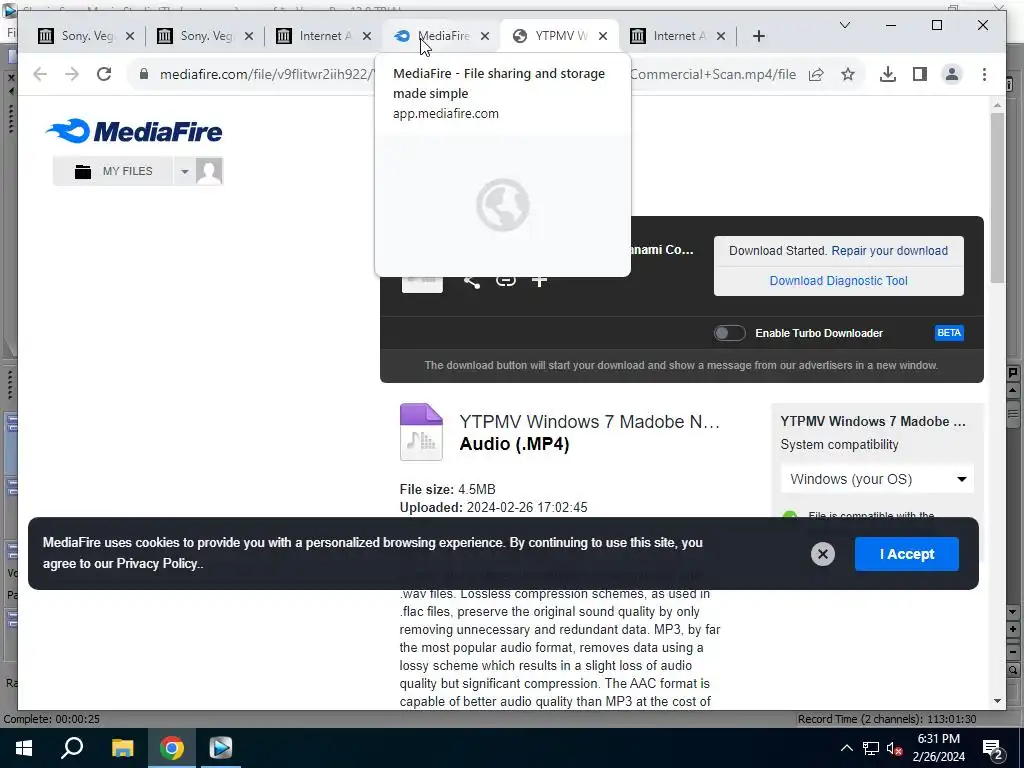Enable the Turbo Downloader toggle
The image size is (1024, 768).
[x=729, y=333]
